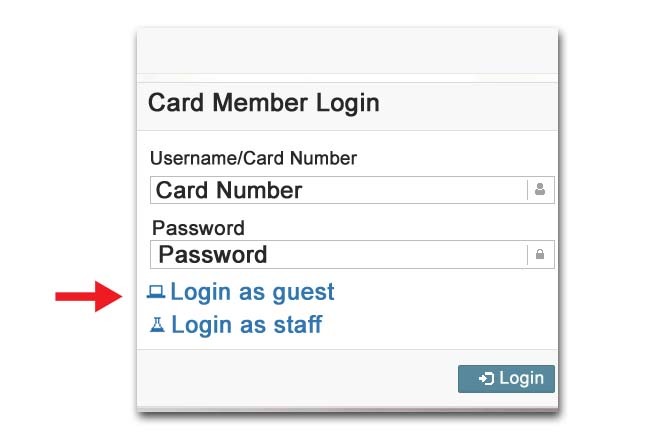The height and width of the screenshot is (447, 650).
Task: Focus the Card Number input field
Action: [352, 190]
